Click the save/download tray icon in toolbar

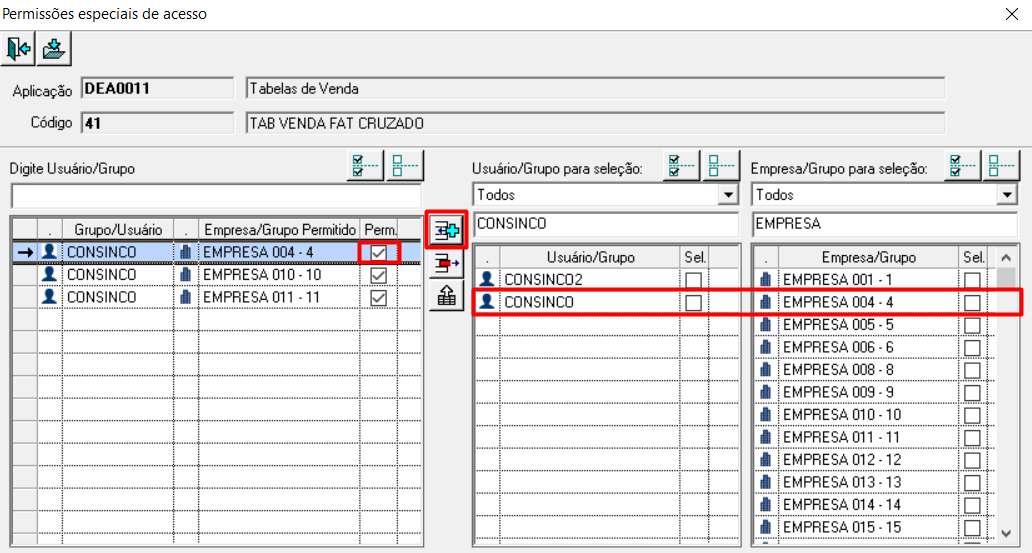pos(54,49)
